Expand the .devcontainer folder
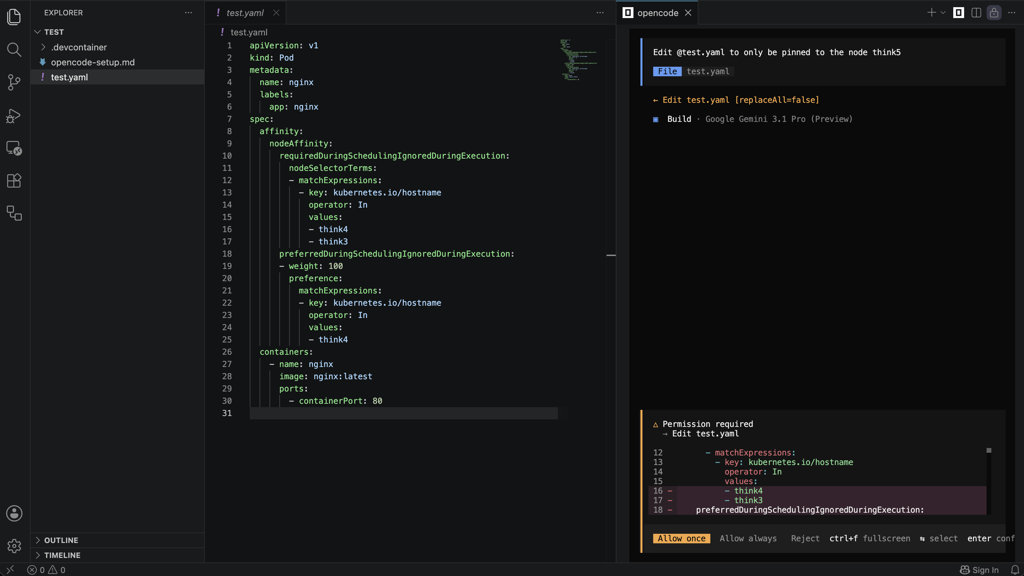 tap(118, 47)
